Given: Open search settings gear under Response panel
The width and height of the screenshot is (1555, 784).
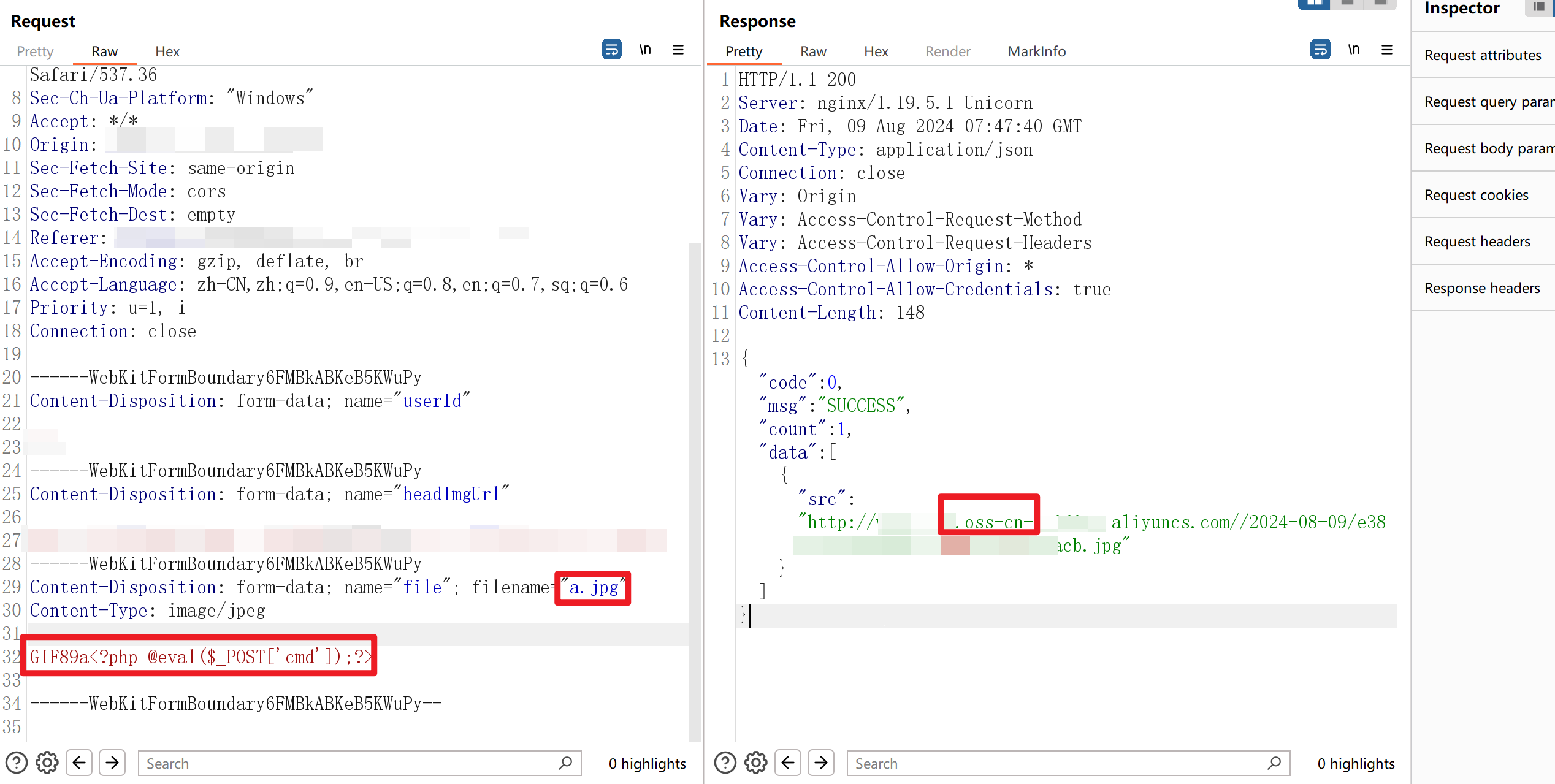Looking at the screenshot, I should 756,763.
